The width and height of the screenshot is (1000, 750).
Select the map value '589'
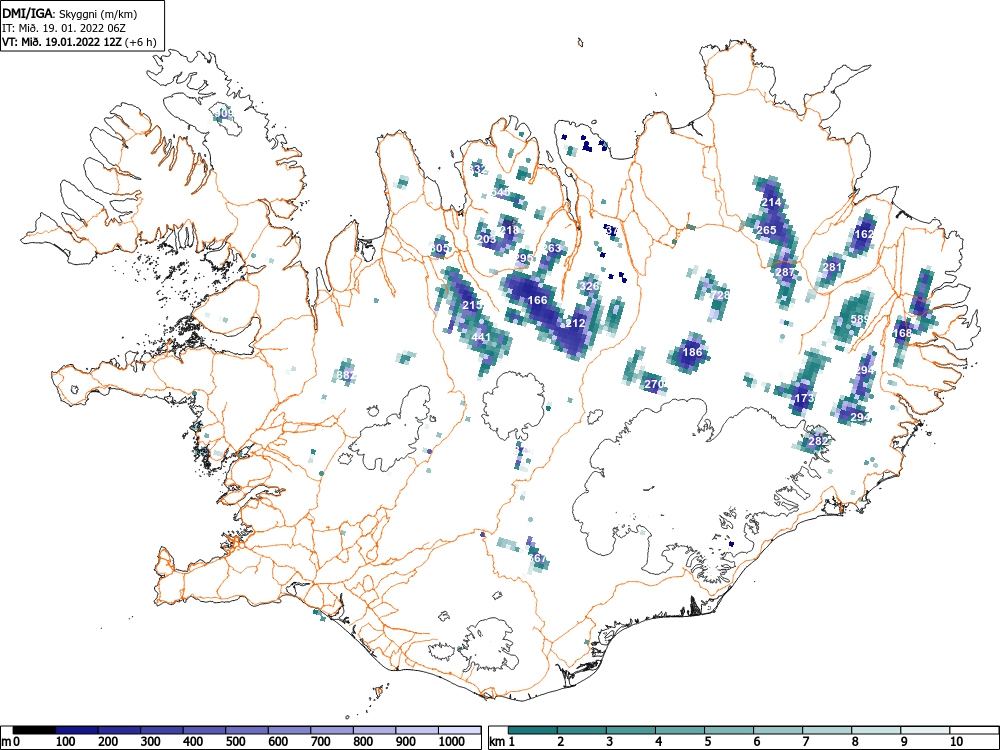pyautogui.click(x=860, y=319)
